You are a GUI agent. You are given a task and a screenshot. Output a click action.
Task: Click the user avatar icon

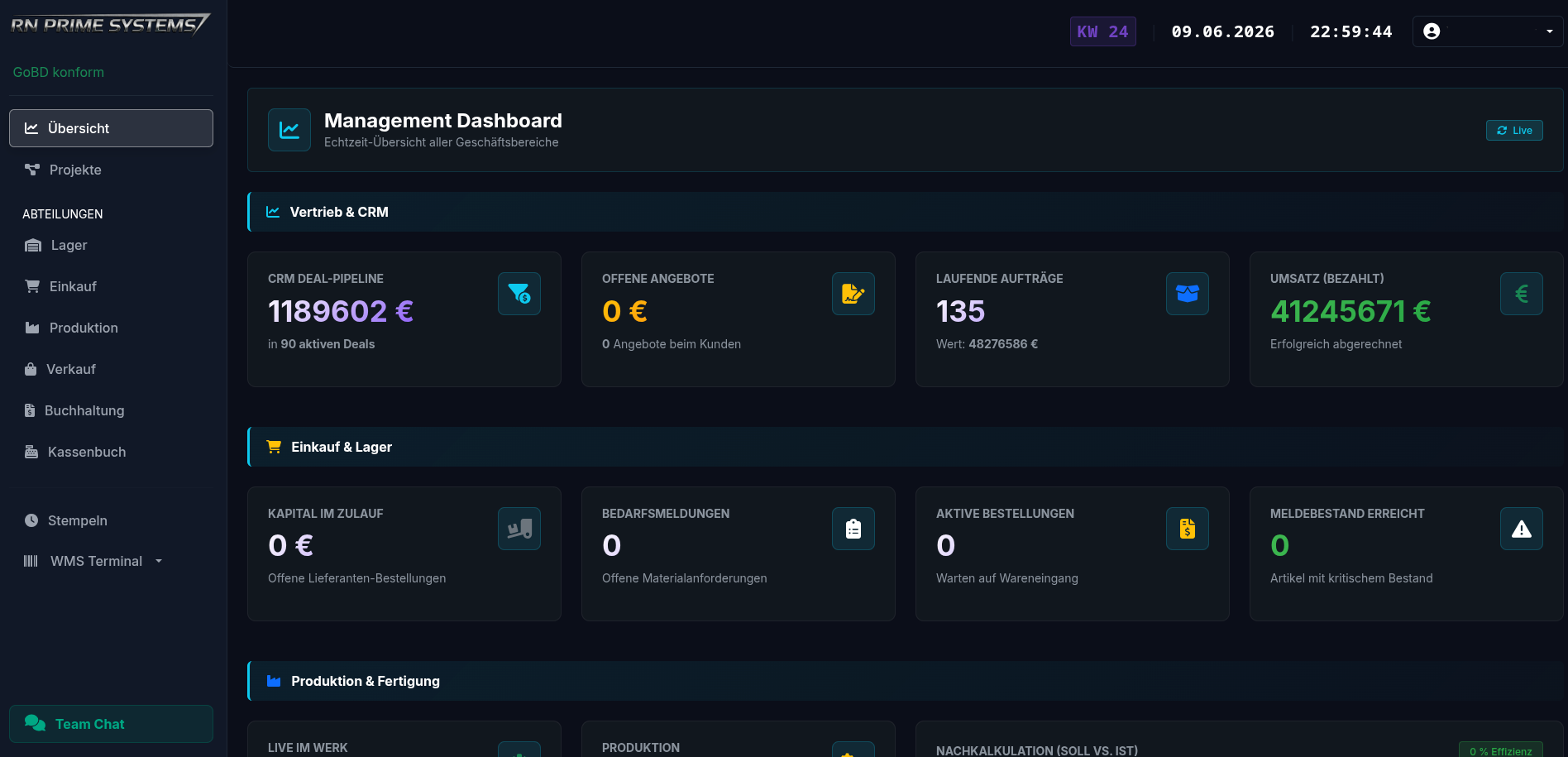pos(1432,31)
